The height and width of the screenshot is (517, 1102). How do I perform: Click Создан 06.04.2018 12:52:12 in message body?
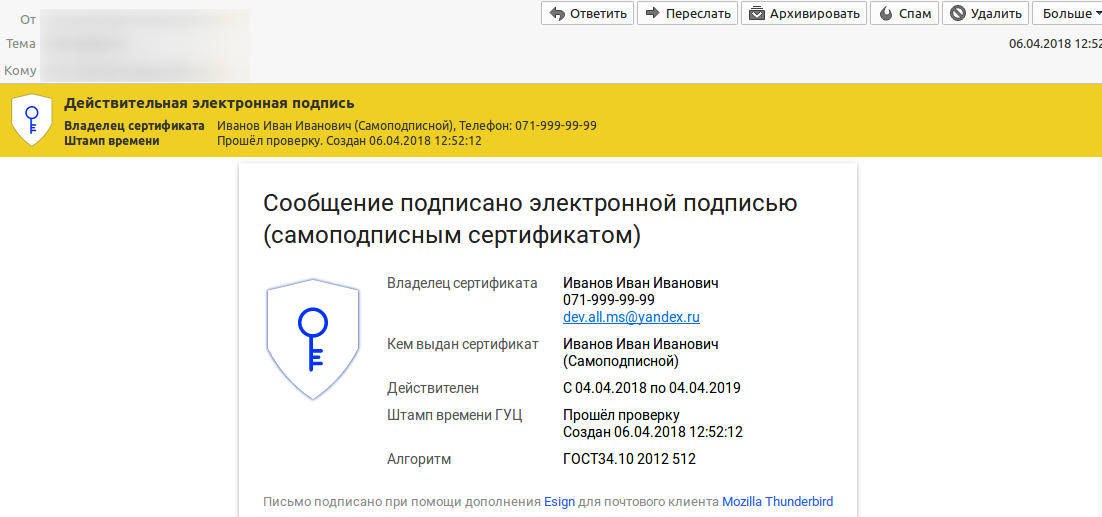pyautogui.click(x=653, y=432)
